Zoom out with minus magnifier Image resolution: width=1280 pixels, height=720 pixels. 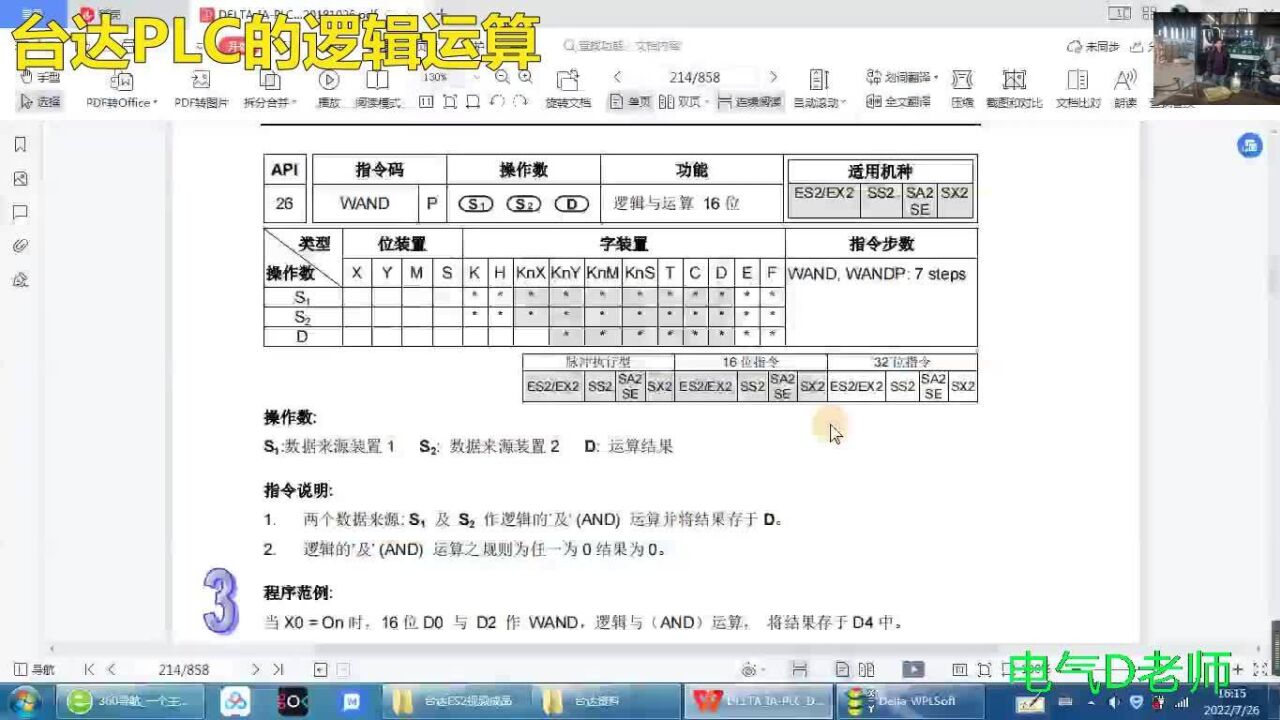click(x=502, y=77)
